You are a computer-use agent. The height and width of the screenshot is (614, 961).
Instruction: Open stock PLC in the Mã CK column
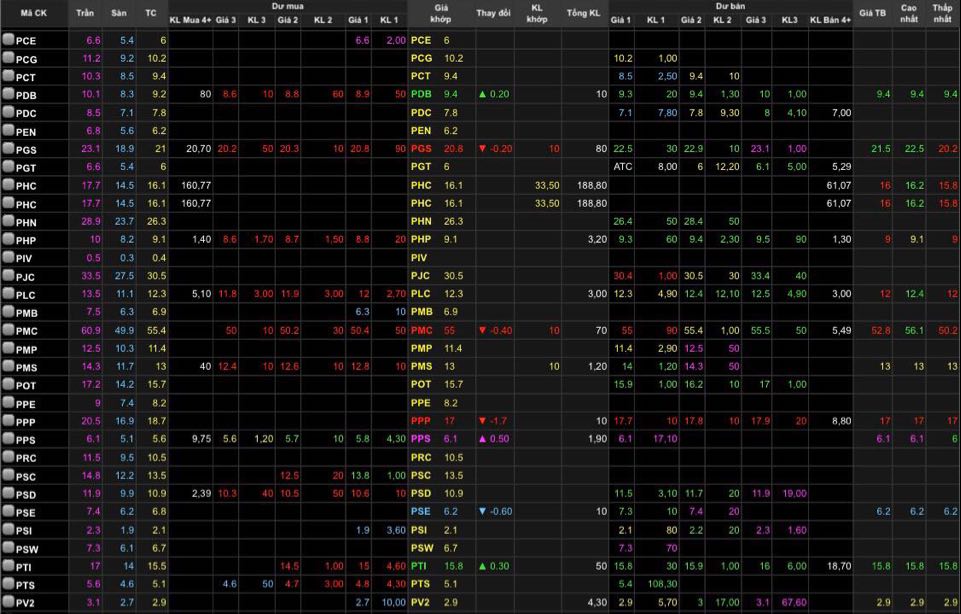click(26, 295)
